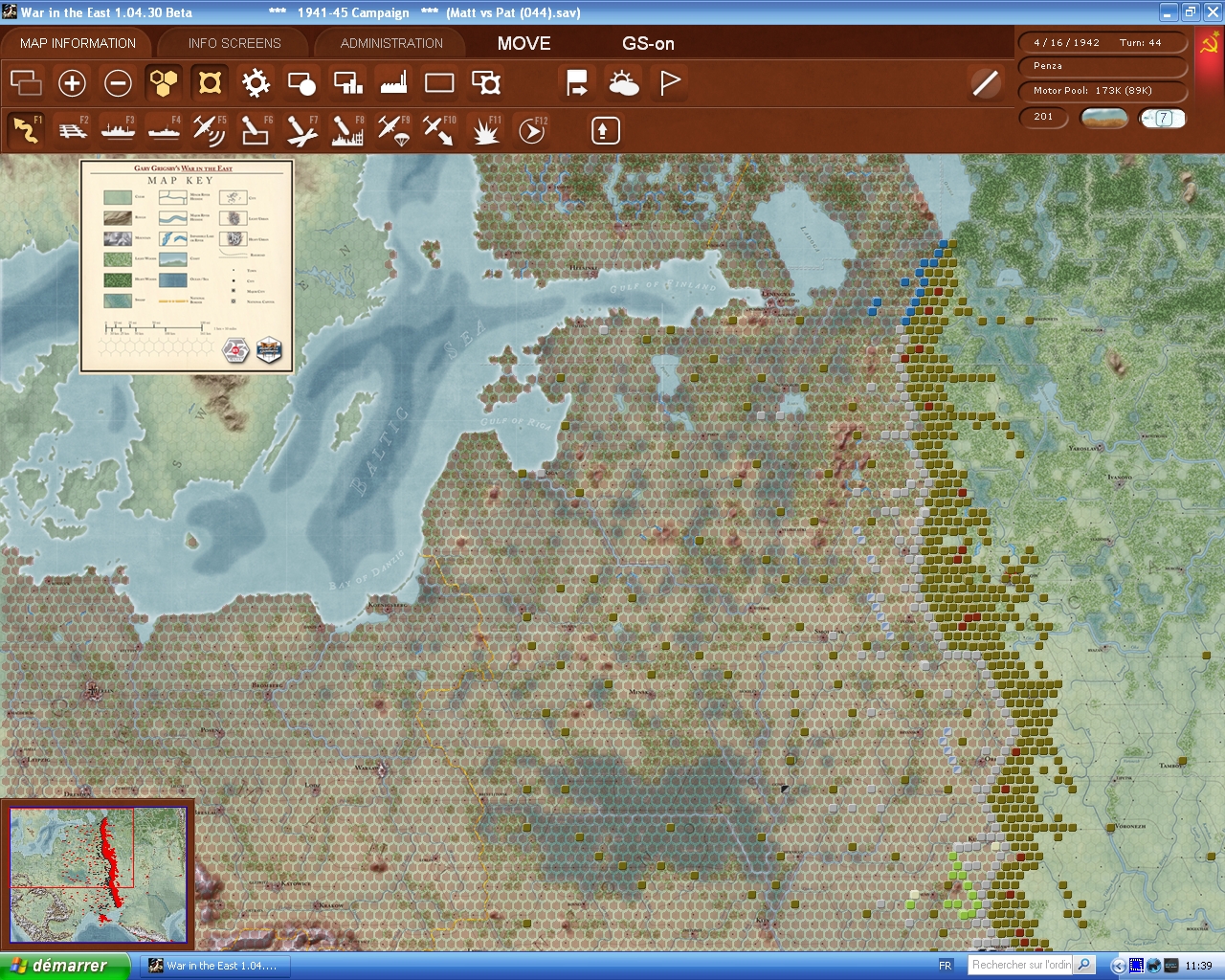Toggle the highlighted square-frame map button

pos(210,83)
